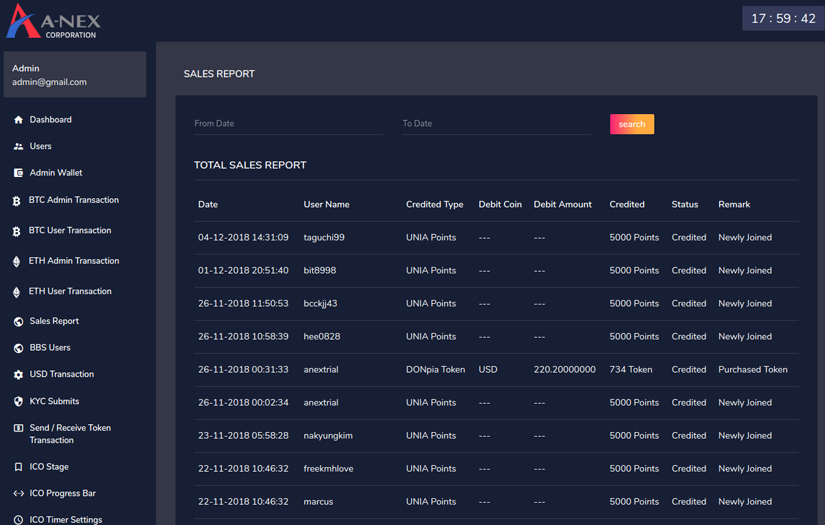Open the Users menu item
The image size is (825, 525).
[41, 146]
